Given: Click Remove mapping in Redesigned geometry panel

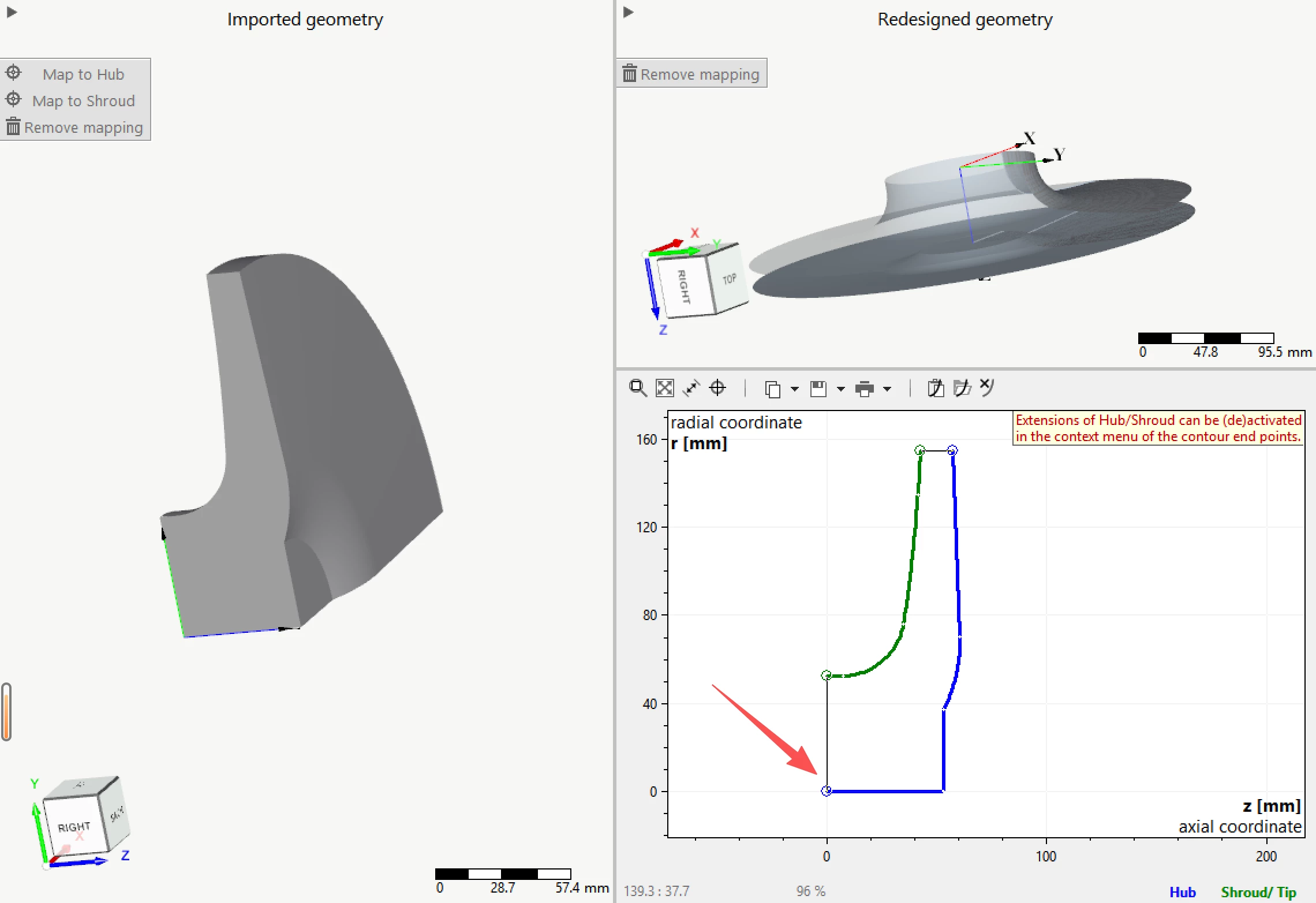Looking at the screenshot, I should click(691, 74).
